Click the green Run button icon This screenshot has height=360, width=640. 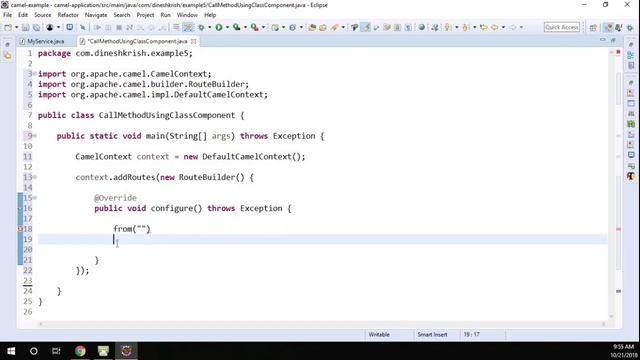click(x=219, y=27)
